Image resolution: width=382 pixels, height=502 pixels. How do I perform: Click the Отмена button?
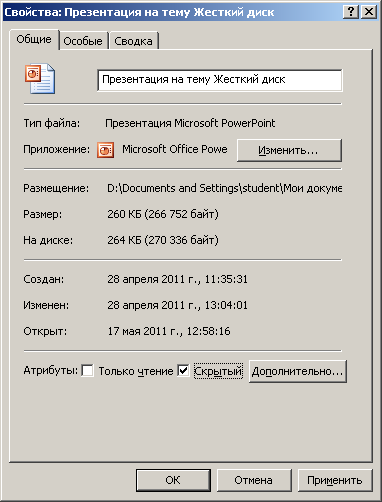254,480
